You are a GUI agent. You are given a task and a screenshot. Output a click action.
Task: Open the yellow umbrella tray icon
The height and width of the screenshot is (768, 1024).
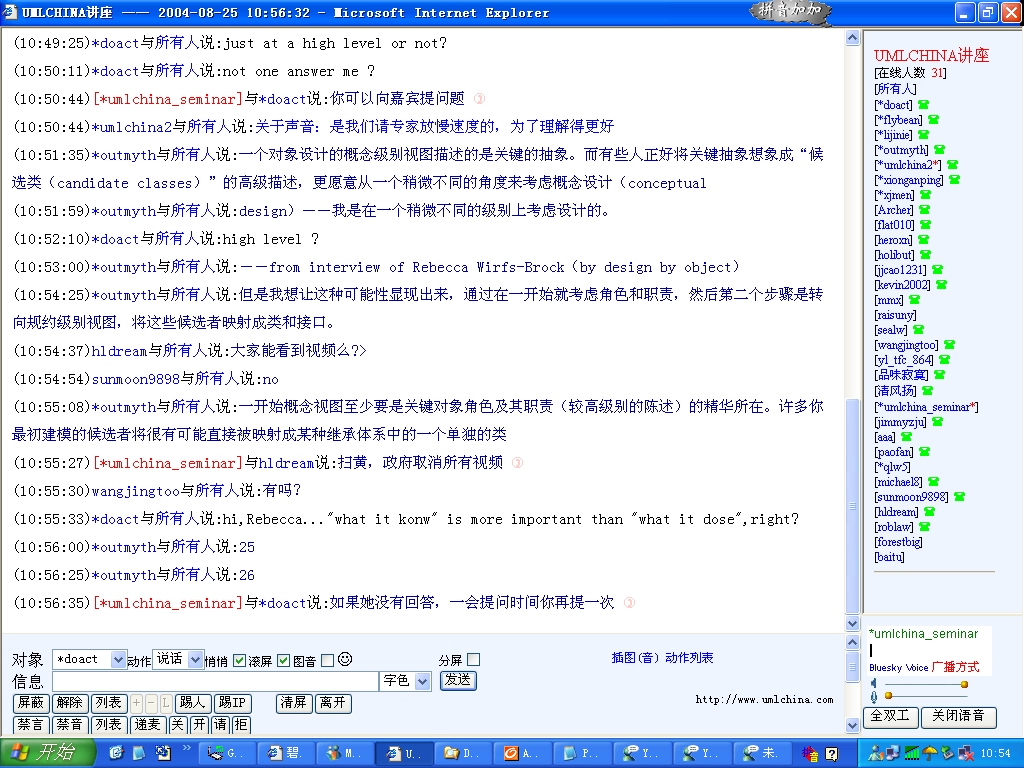coord(929,754)
